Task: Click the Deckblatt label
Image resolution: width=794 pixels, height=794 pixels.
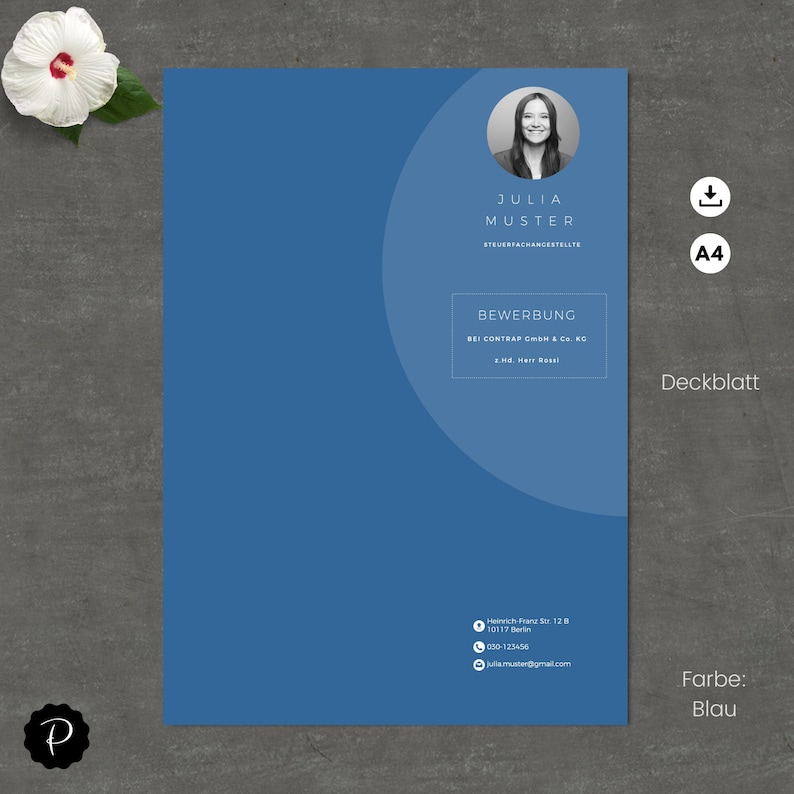Action: tap(710, 382)
